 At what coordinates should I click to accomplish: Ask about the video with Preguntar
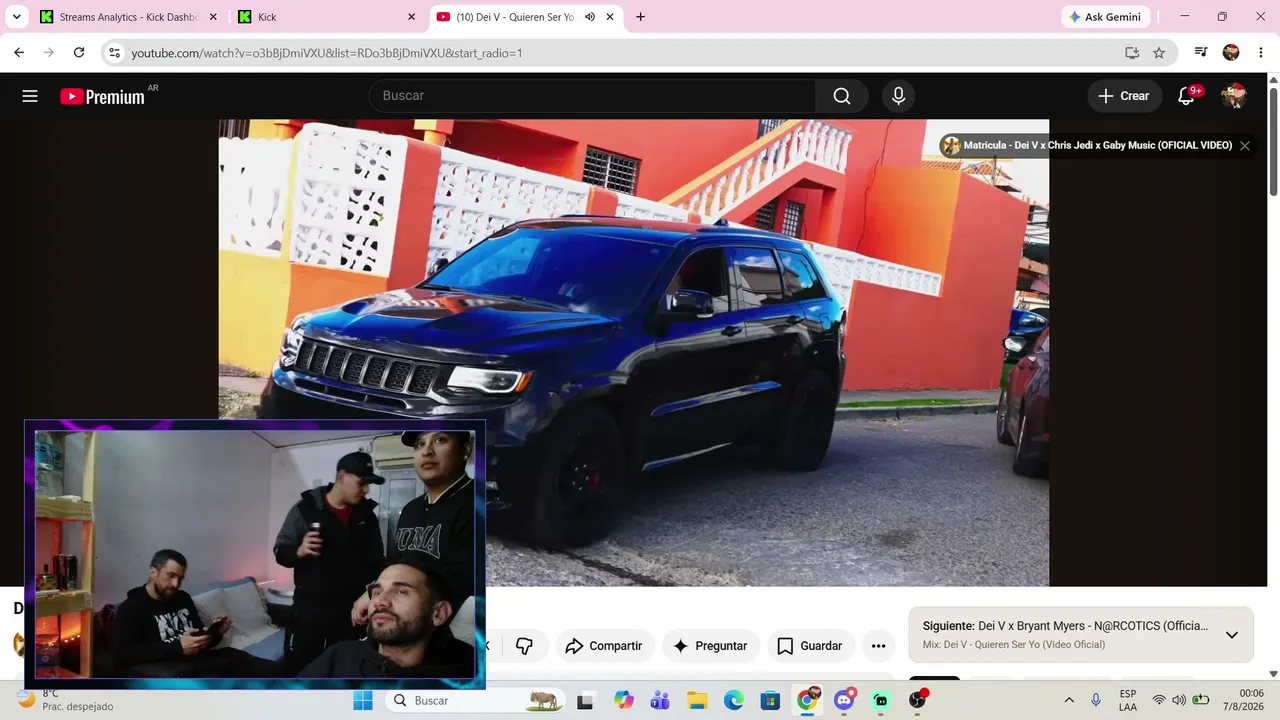(x=710, y=646)
